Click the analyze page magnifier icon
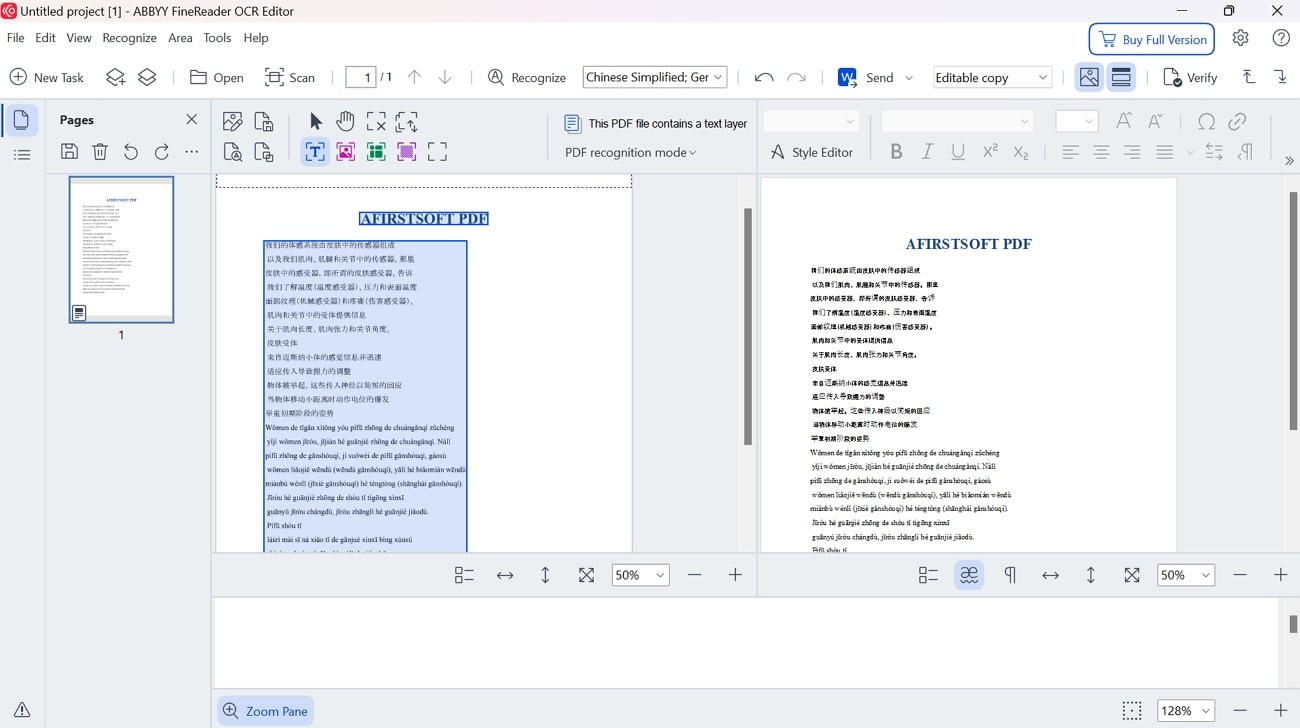This screenshot has width=1300, height=728. (233, 152)
